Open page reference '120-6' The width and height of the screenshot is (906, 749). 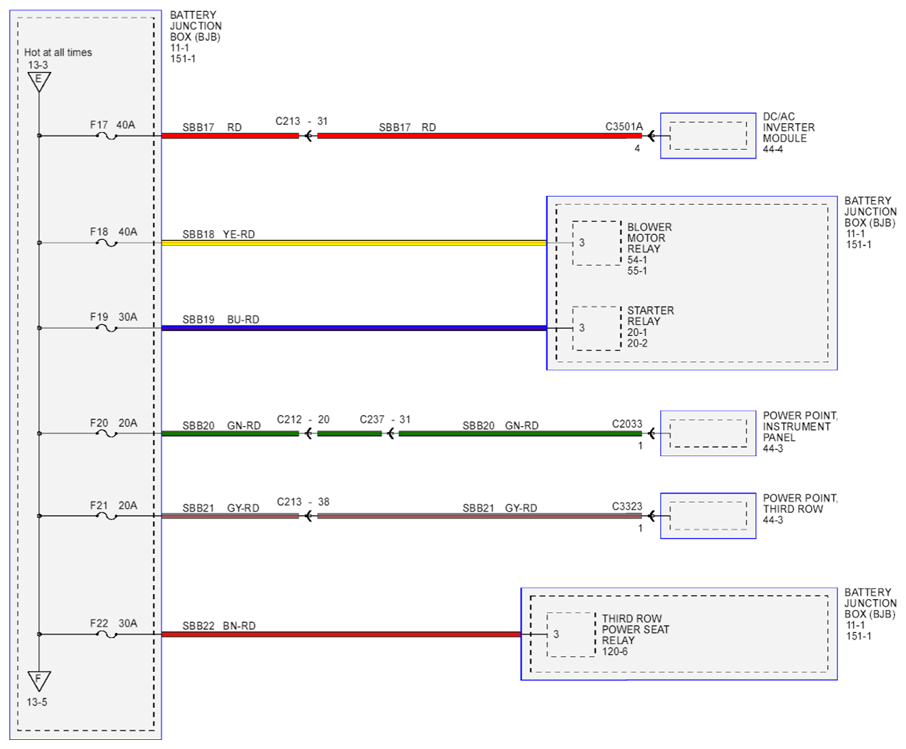[x=615, y=652]
